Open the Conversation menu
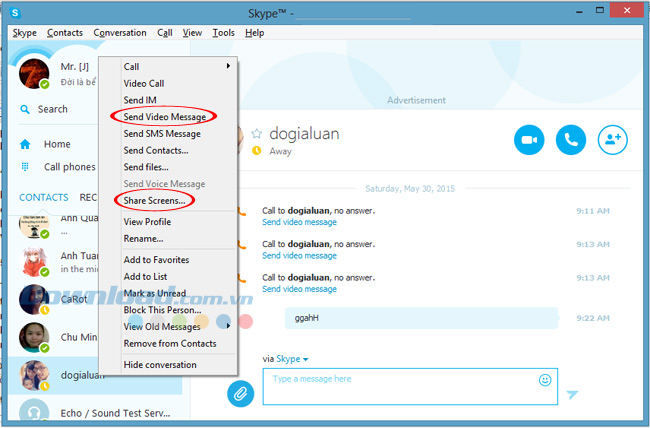The image size is (650, 428). point(120,33)
